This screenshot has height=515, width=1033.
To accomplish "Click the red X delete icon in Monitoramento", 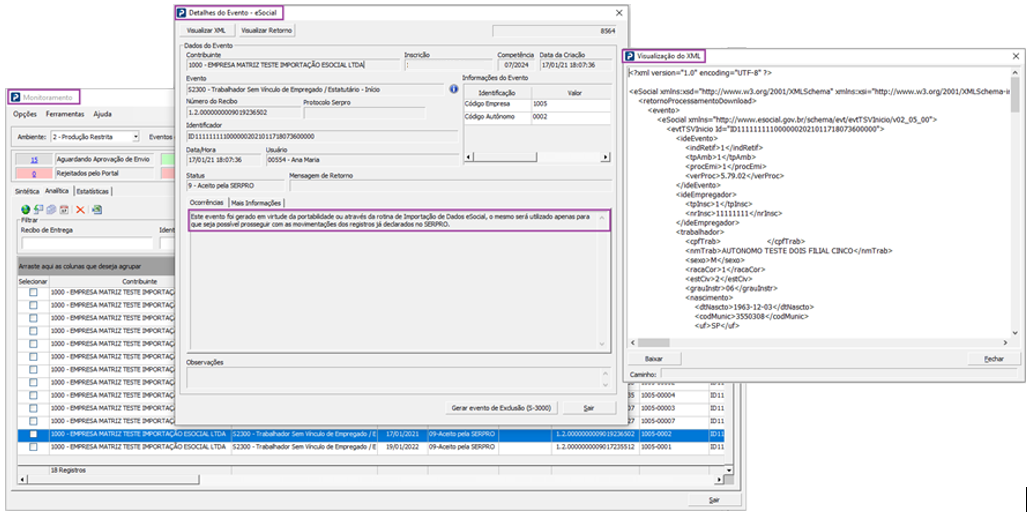I will coord(80,209).
